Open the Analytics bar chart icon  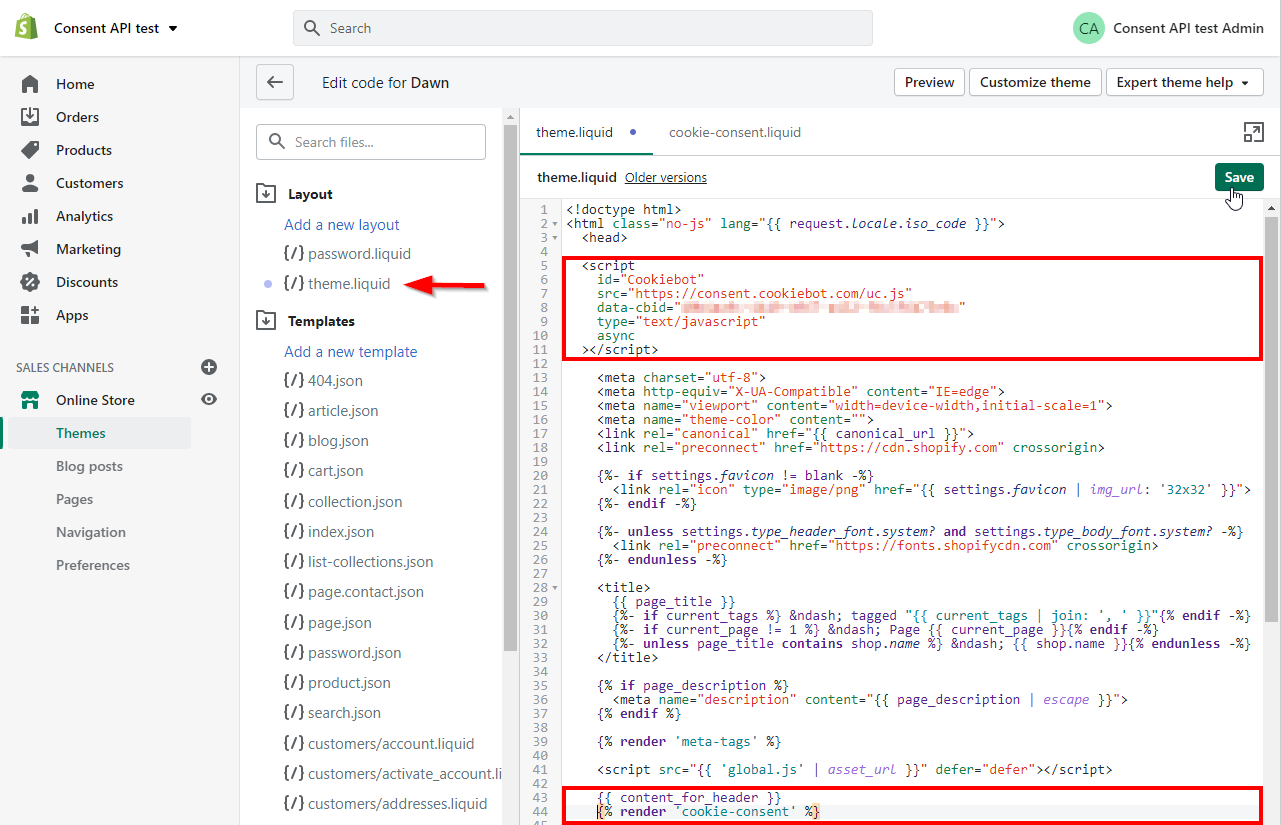pos(30,216)
